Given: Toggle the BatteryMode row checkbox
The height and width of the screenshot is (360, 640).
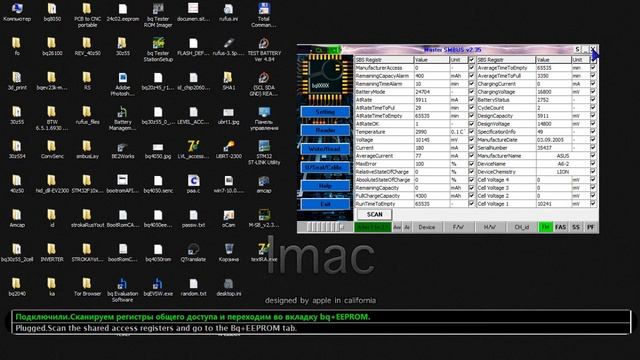Looking at the screenshot, I should click(472, 92).
